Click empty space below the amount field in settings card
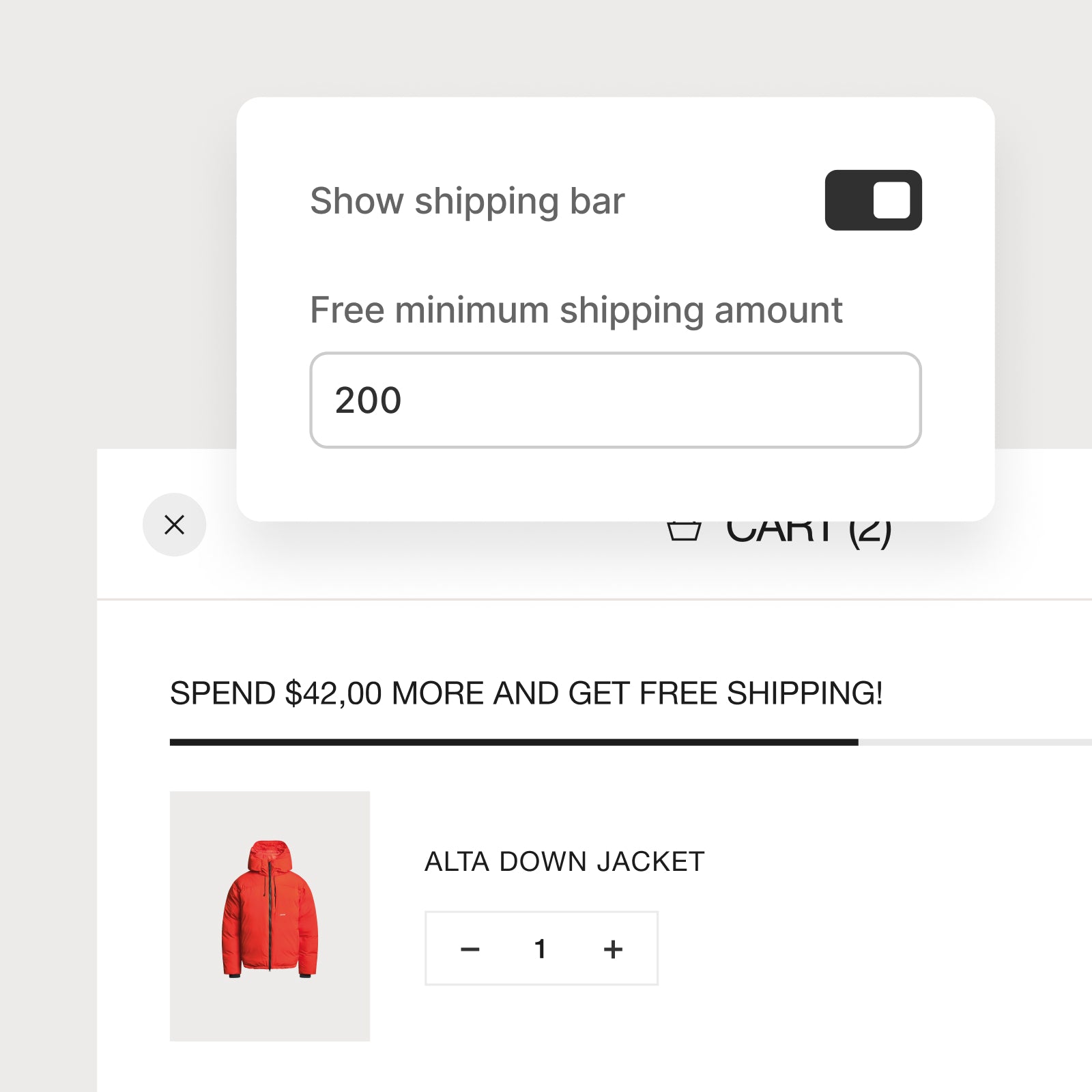1092x1092 pixels. pos(616,485)
